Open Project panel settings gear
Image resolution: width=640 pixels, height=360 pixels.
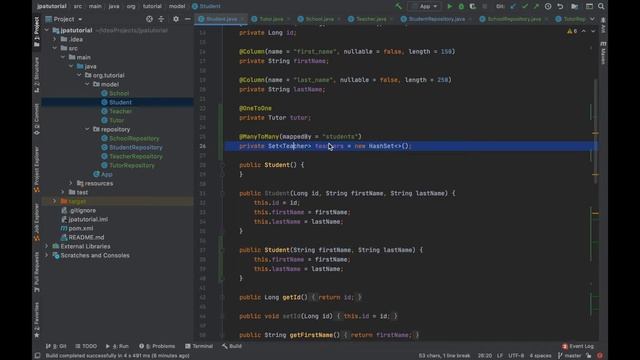click(x=176, y=19)
